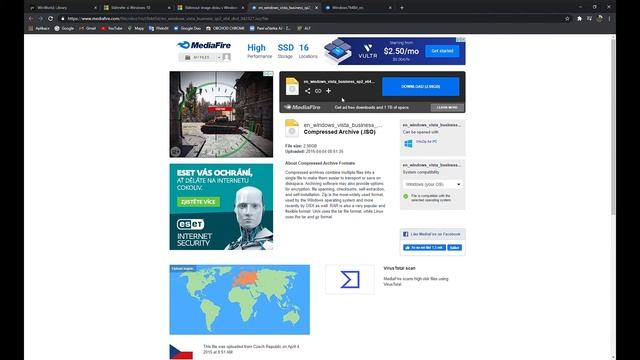
Task: Open the Mapy bookmark
Action: [136, 29]
